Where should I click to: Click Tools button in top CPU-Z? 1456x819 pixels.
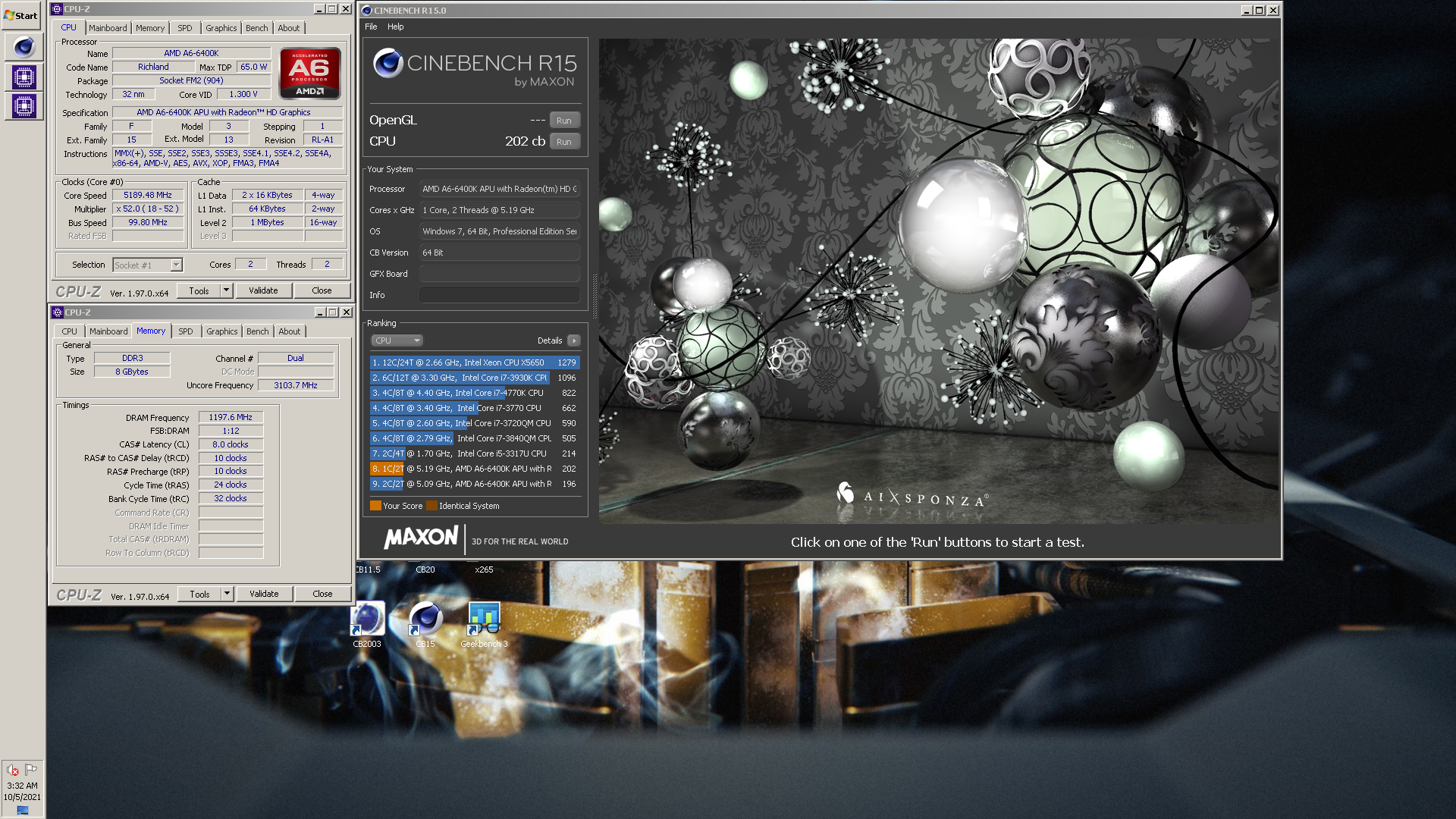point(199,290)
